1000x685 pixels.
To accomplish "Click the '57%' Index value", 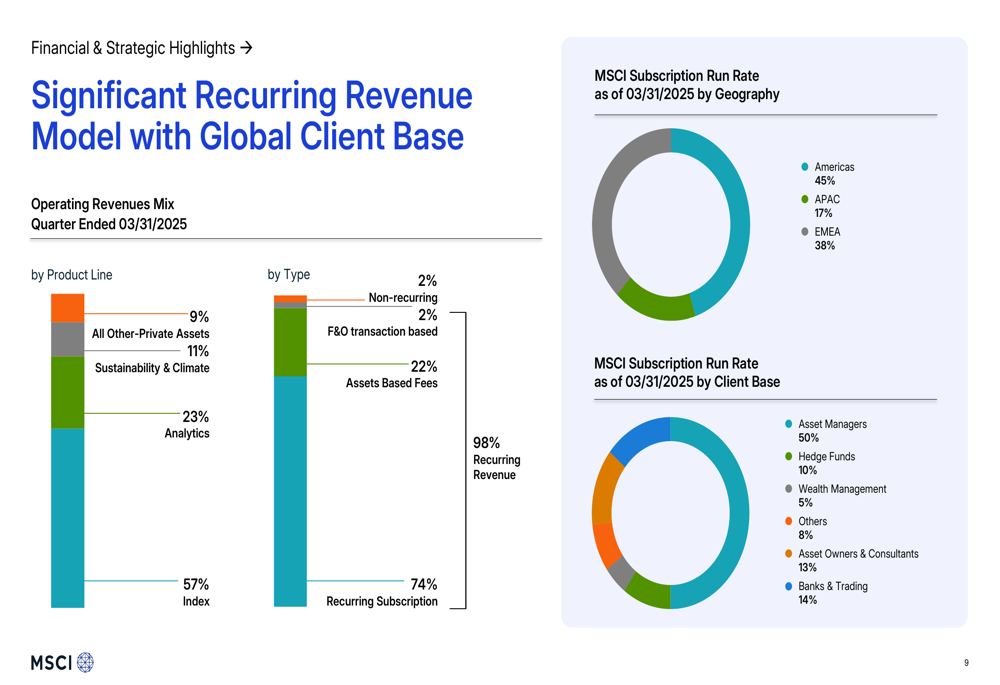I will pos(196,584).
